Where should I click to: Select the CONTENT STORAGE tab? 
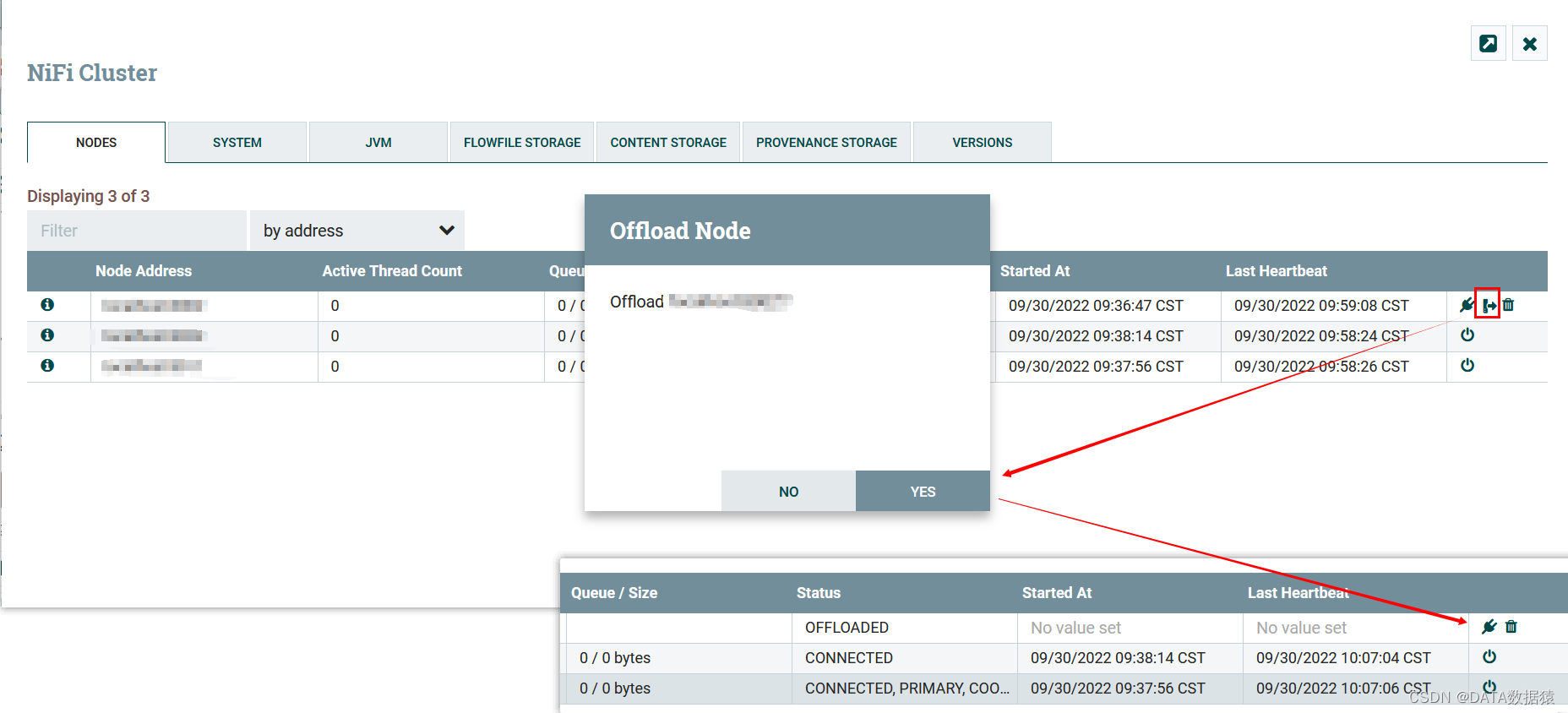pos(668,142)
